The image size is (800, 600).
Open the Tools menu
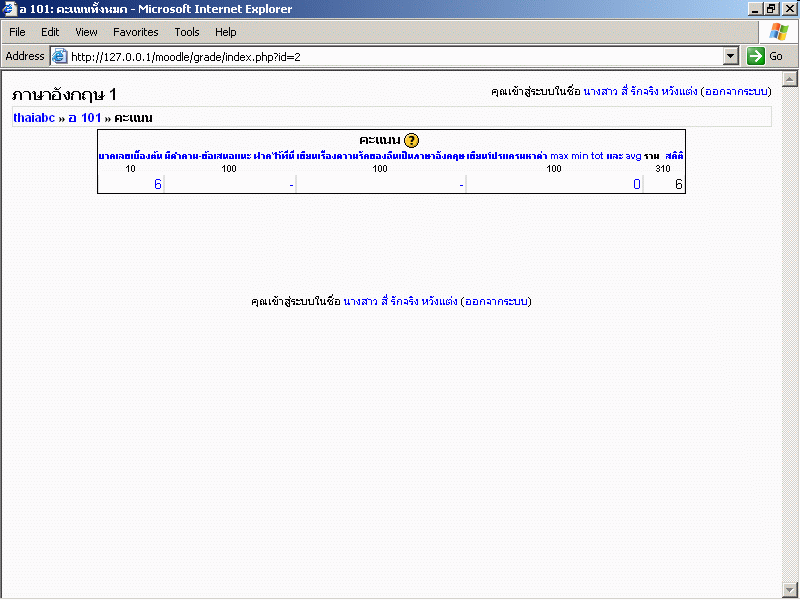187,32
